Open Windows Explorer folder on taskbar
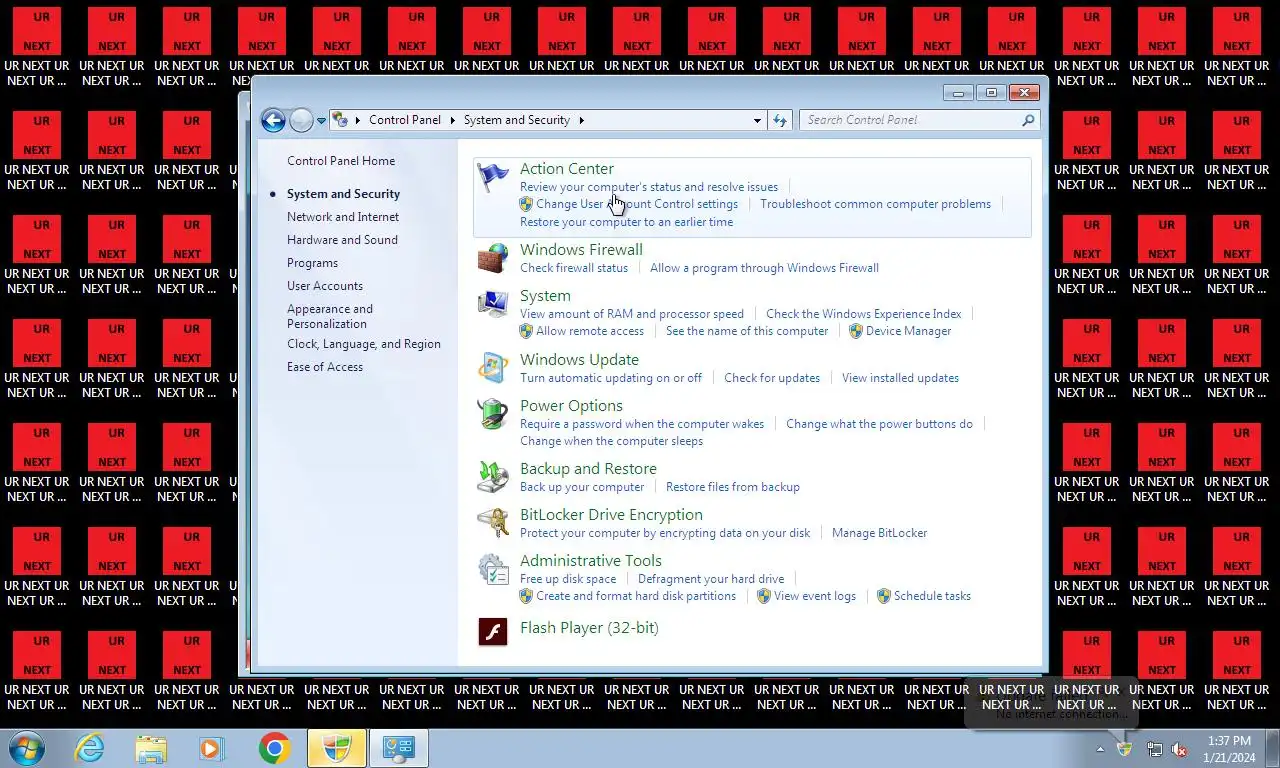Screen dimensions: 1280x768 [151, 748]
